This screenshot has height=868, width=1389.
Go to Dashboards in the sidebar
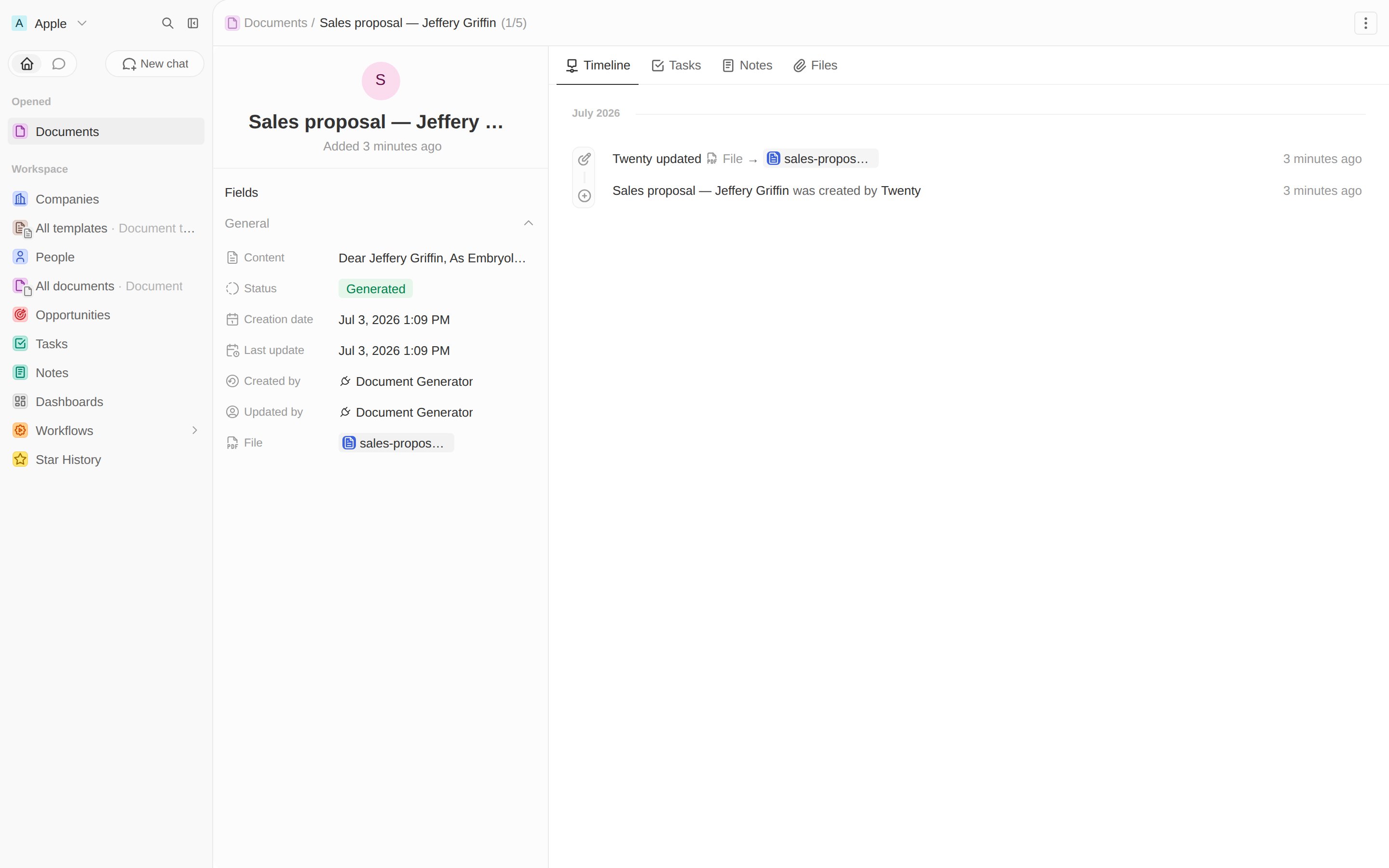(x=106, y=401)
